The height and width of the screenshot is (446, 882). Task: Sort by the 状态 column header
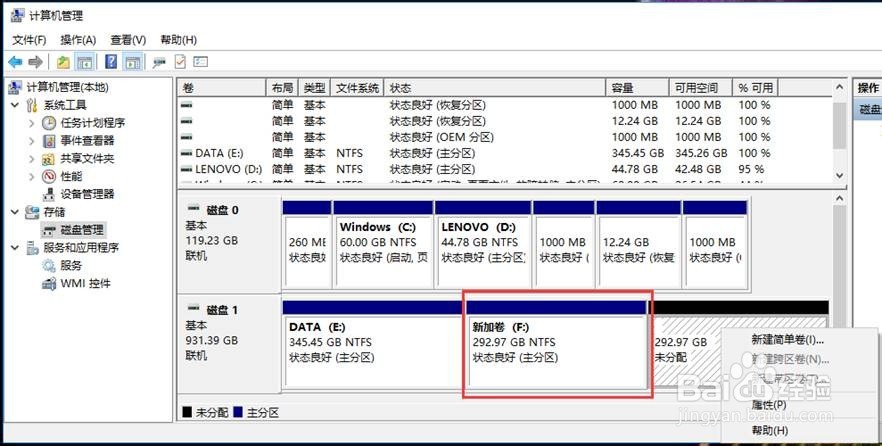click(495, 88)
